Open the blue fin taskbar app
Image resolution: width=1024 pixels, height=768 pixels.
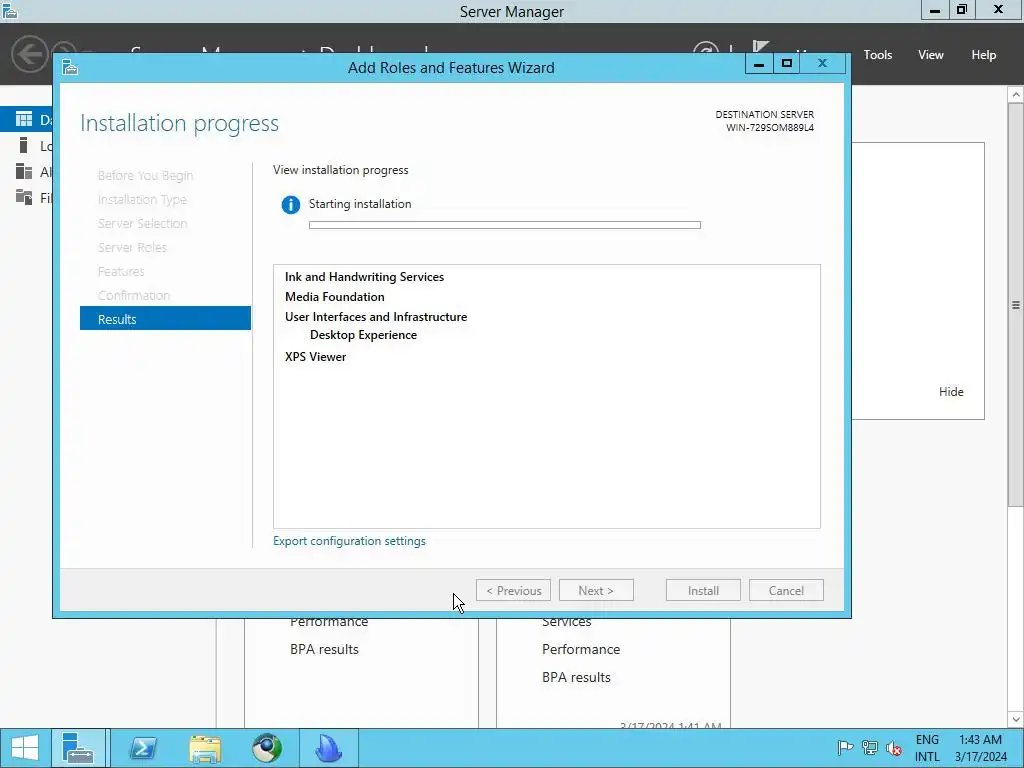tap(328, 748)
